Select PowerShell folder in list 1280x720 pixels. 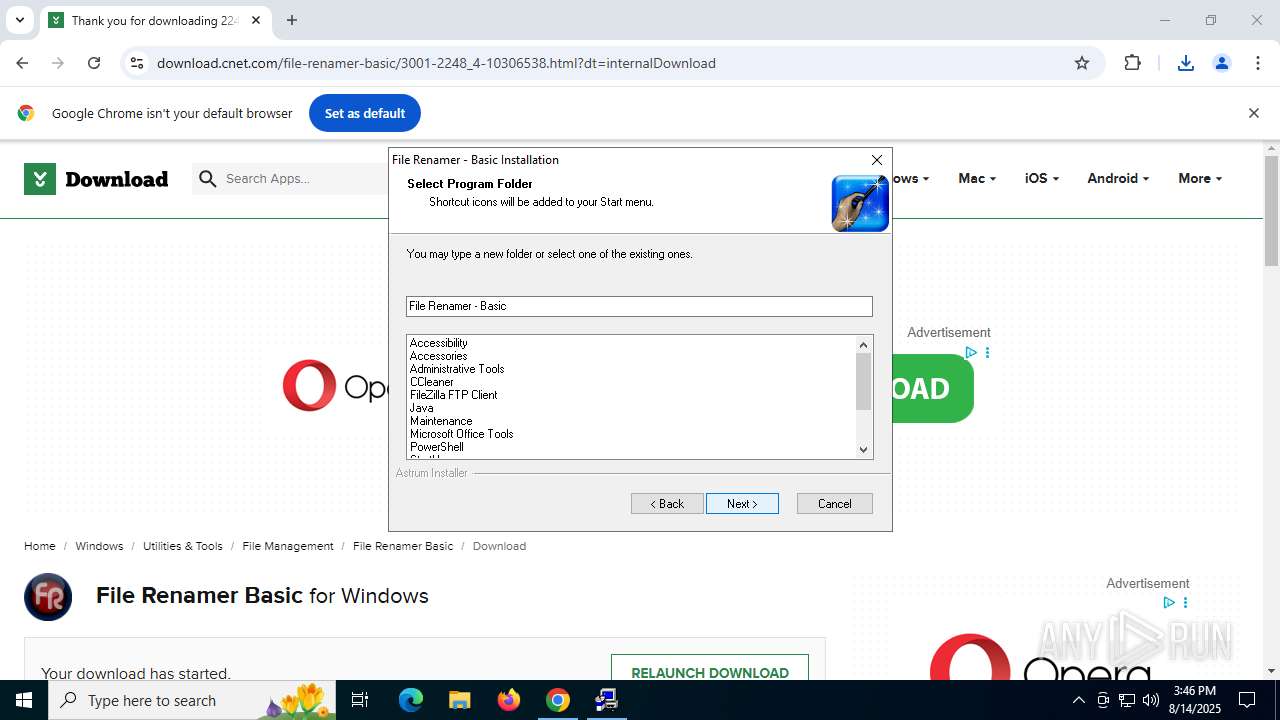coord(436,447)
